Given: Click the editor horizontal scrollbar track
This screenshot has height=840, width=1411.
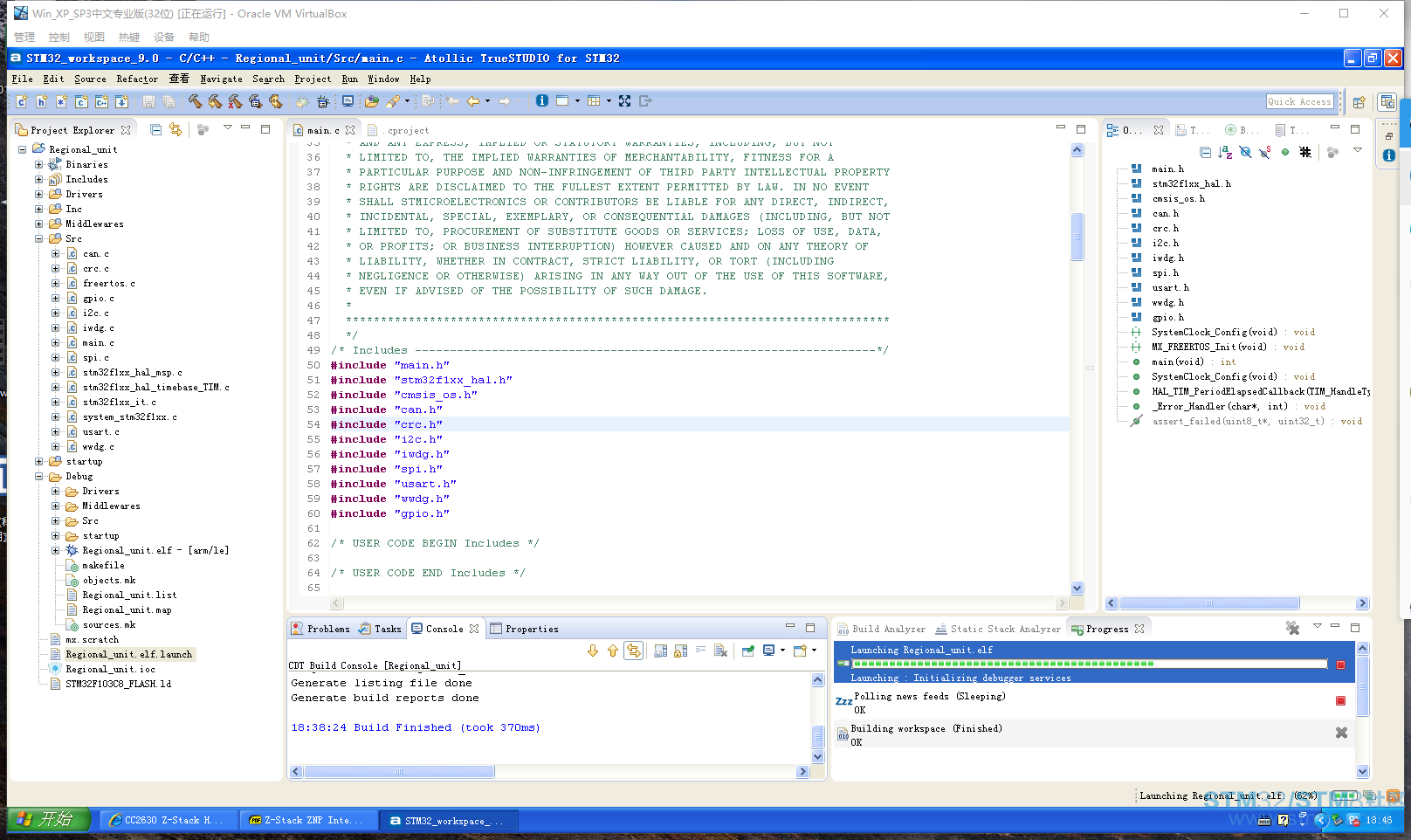Looking at the screenshot, I should coord(699,602).
